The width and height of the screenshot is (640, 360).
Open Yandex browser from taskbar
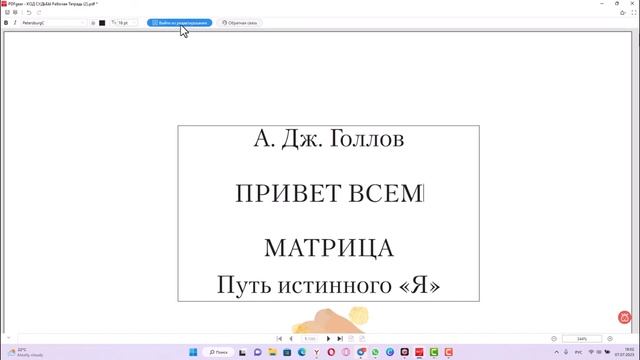[x=316, y=352]
